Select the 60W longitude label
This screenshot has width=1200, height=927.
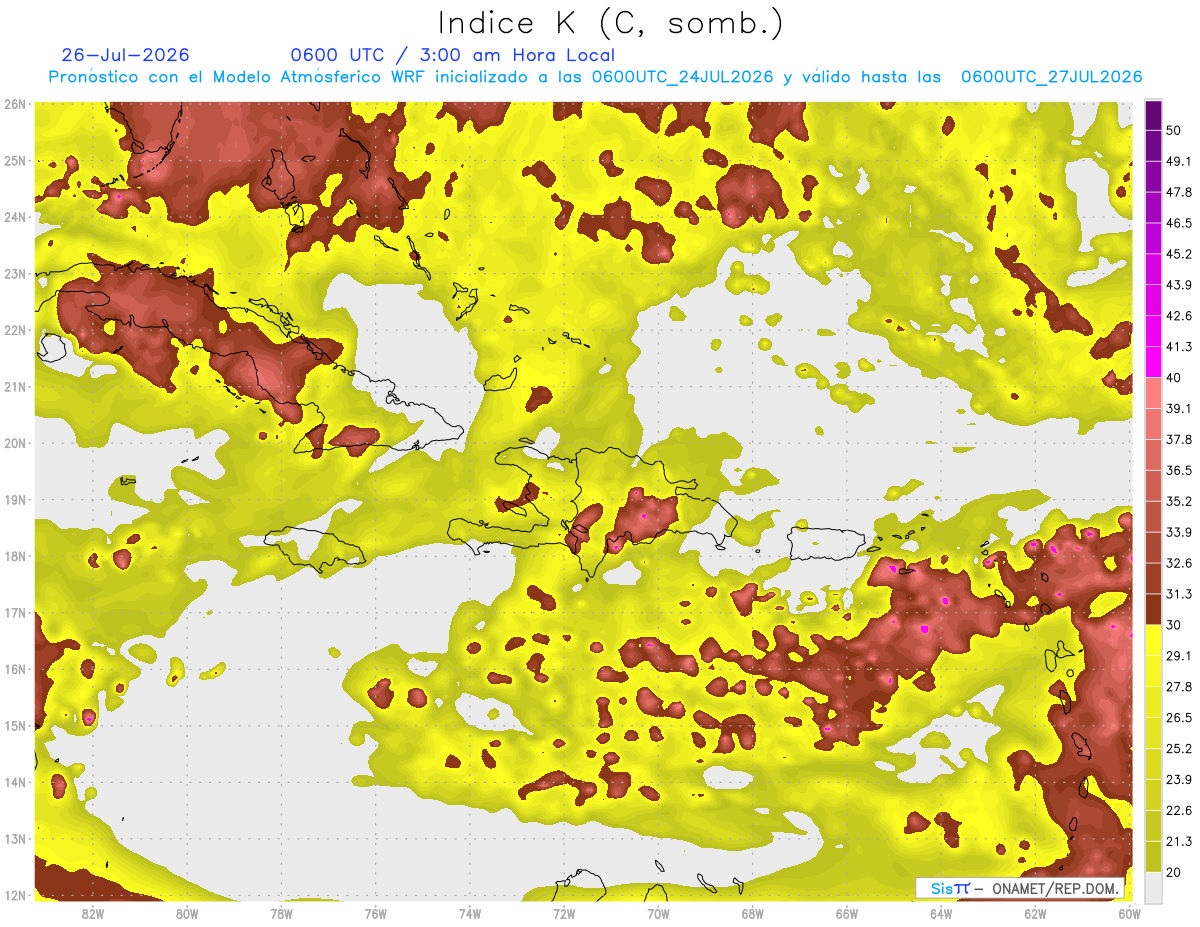(x=1129, y=913)
